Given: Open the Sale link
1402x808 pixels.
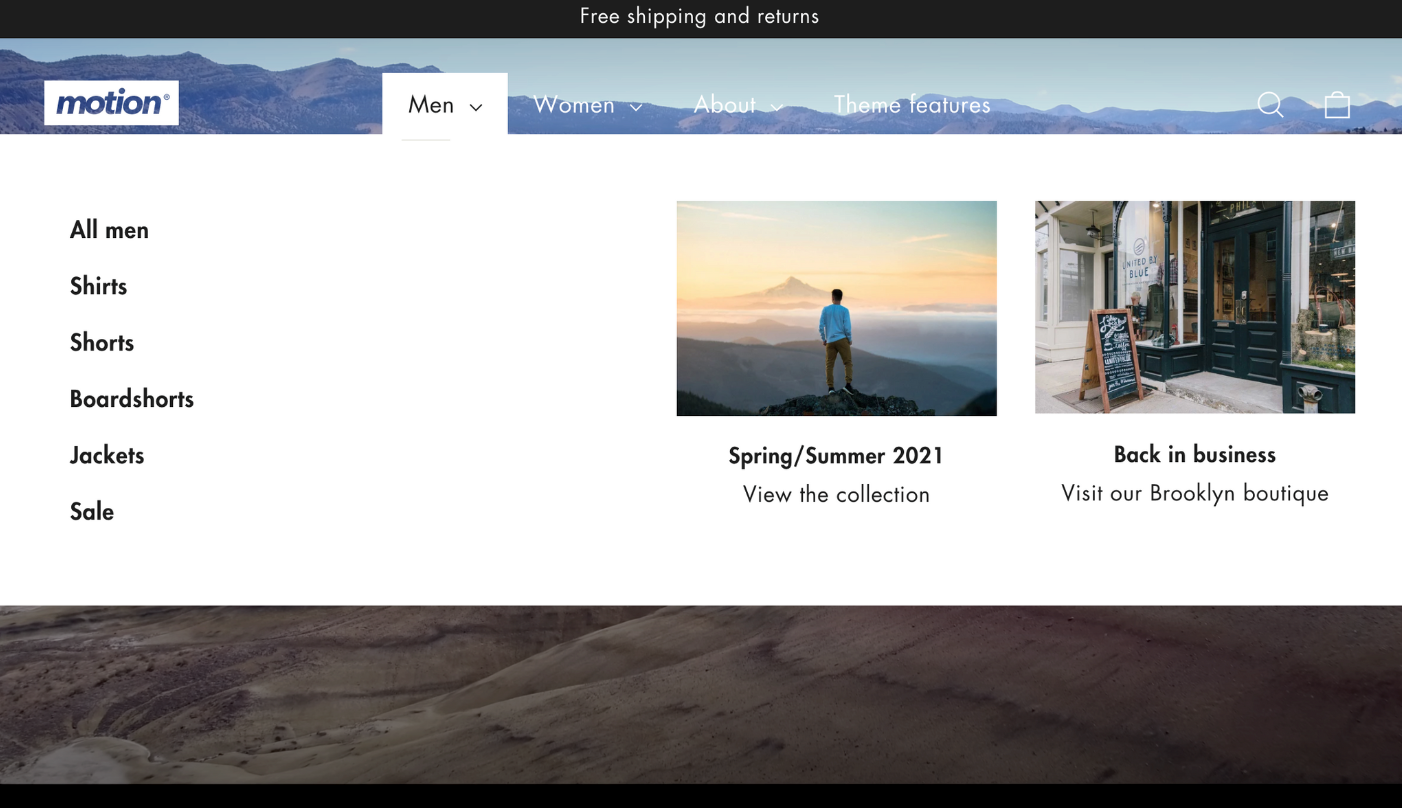Looking at the screenshot, I should (92, 511).
